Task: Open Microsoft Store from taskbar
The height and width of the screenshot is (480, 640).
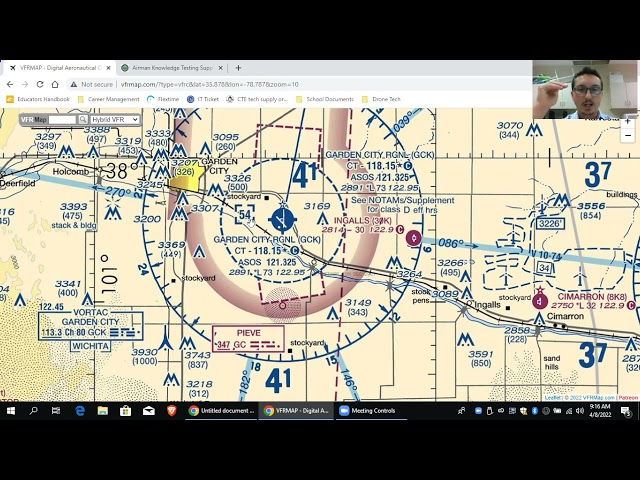Action: pyautogui.click(x=125, y=411)
